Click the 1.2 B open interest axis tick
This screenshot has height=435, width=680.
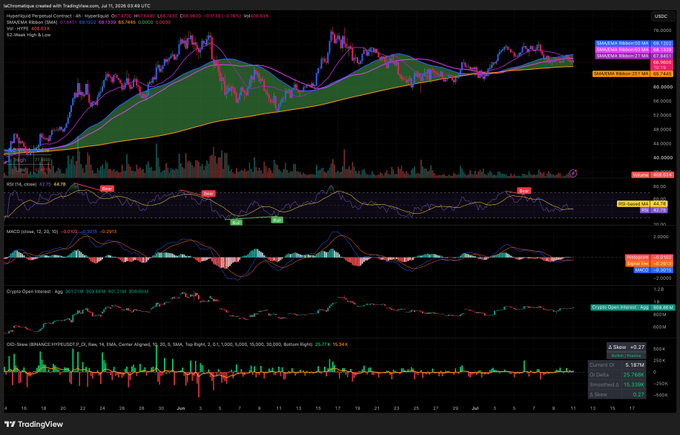pos(658,289)
